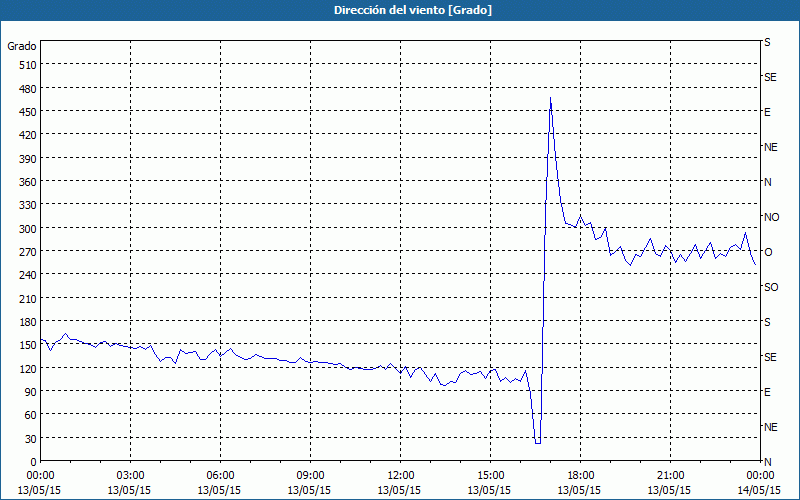Select the 14/05/15 date label

pyautogui.click(x=759, y=490)
